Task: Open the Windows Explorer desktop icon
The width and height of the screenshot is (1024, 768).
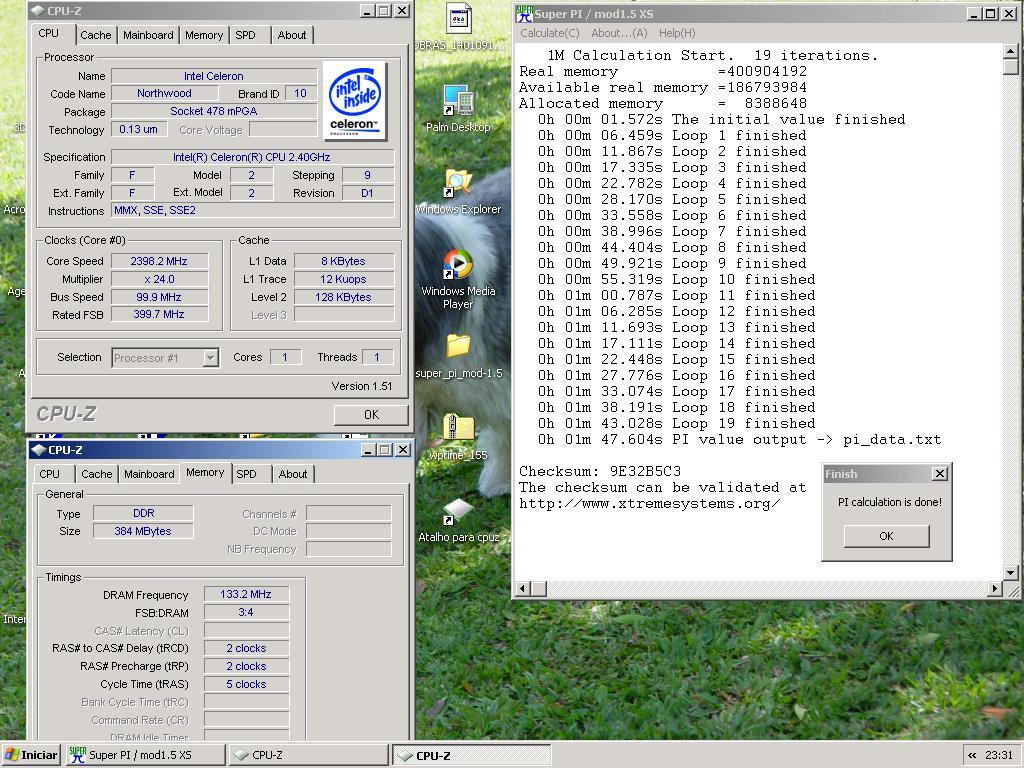Action: pyautogui.click(x=458, y=184)
